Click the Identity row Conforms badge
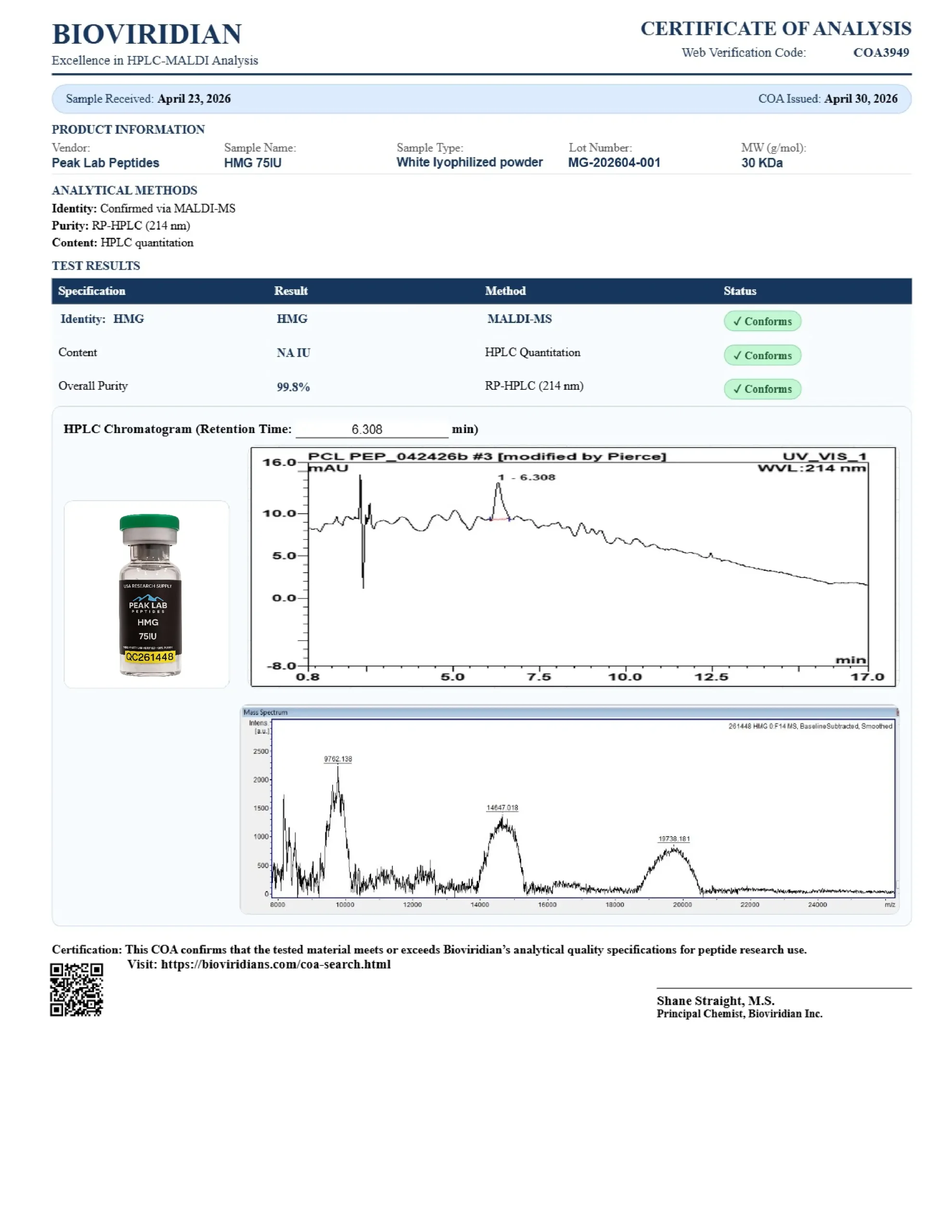The height and width of the screenshot is (1232, 952). 762,321
